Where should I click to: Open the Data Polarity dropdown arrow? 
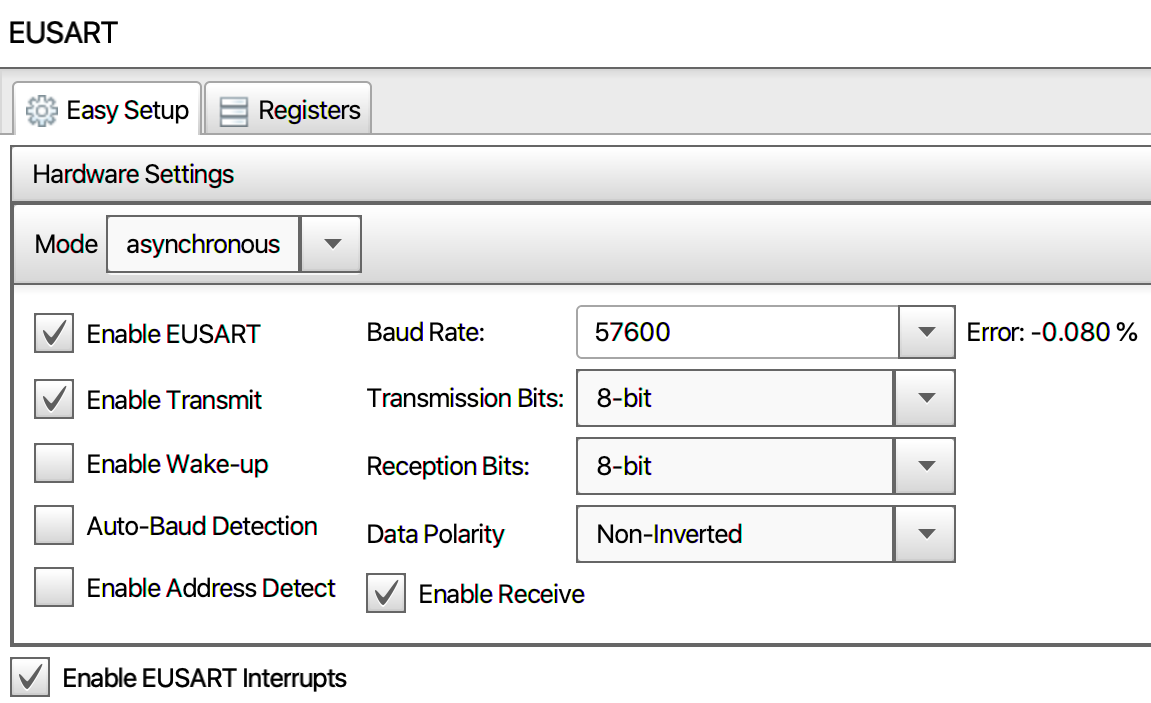926,534
